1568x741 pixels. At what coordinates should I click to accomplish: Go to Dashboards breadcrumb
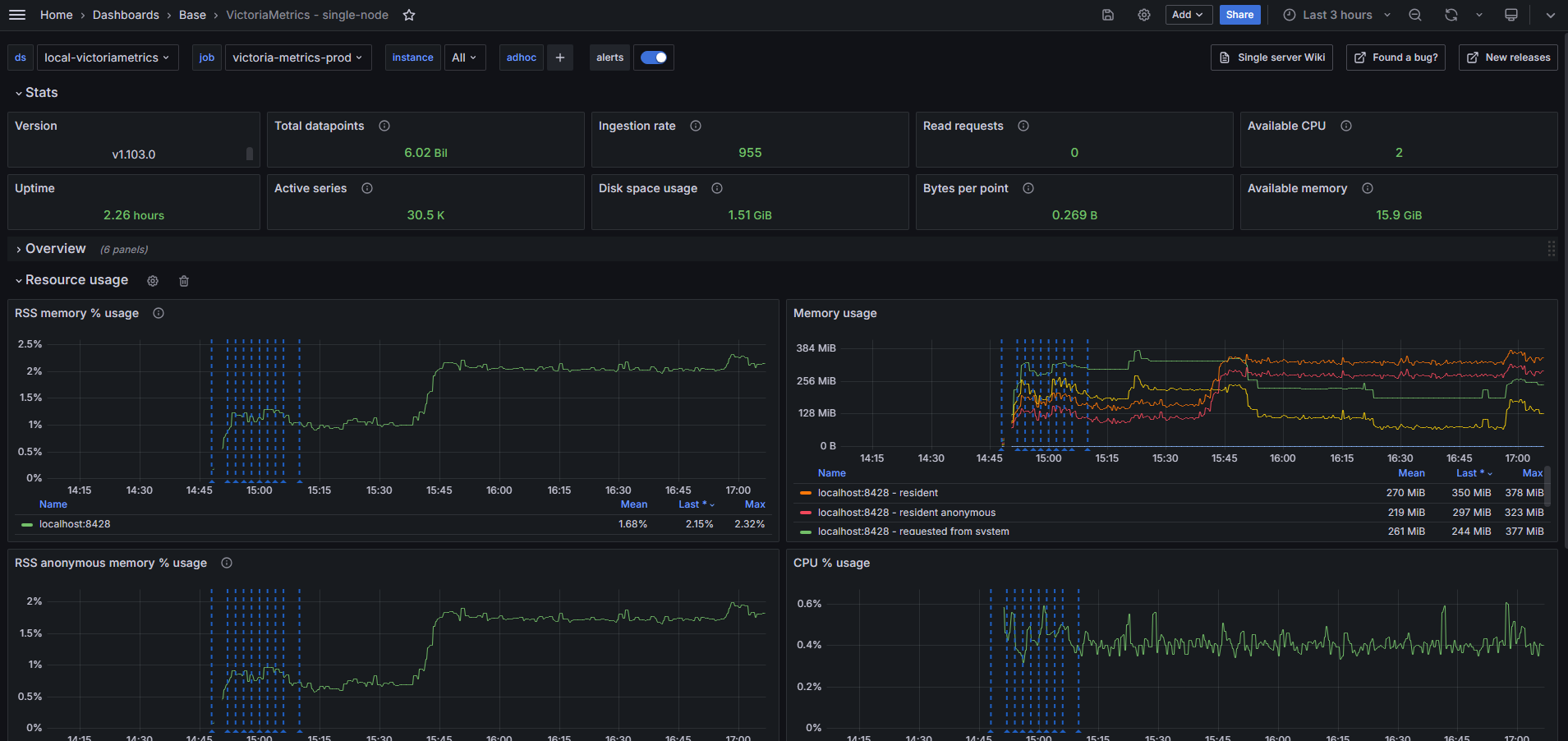[x=126, y=15]
